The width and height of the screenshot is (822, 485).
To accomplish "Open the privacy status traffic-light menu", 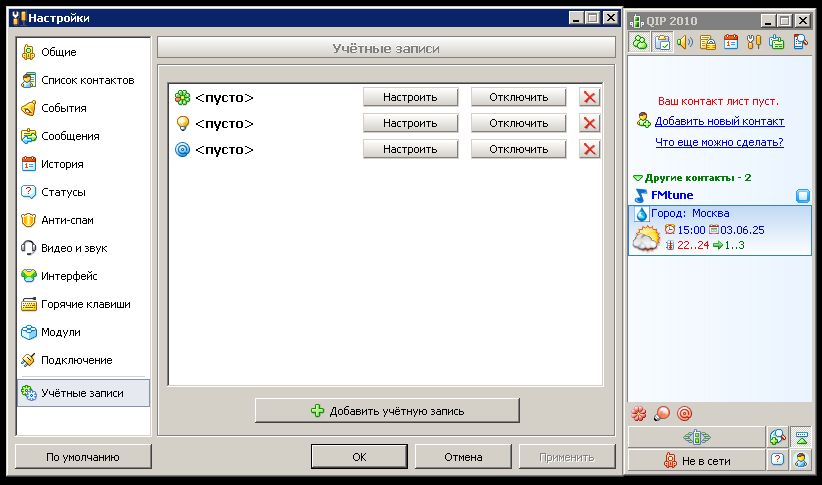I will [x=695, y=437].
